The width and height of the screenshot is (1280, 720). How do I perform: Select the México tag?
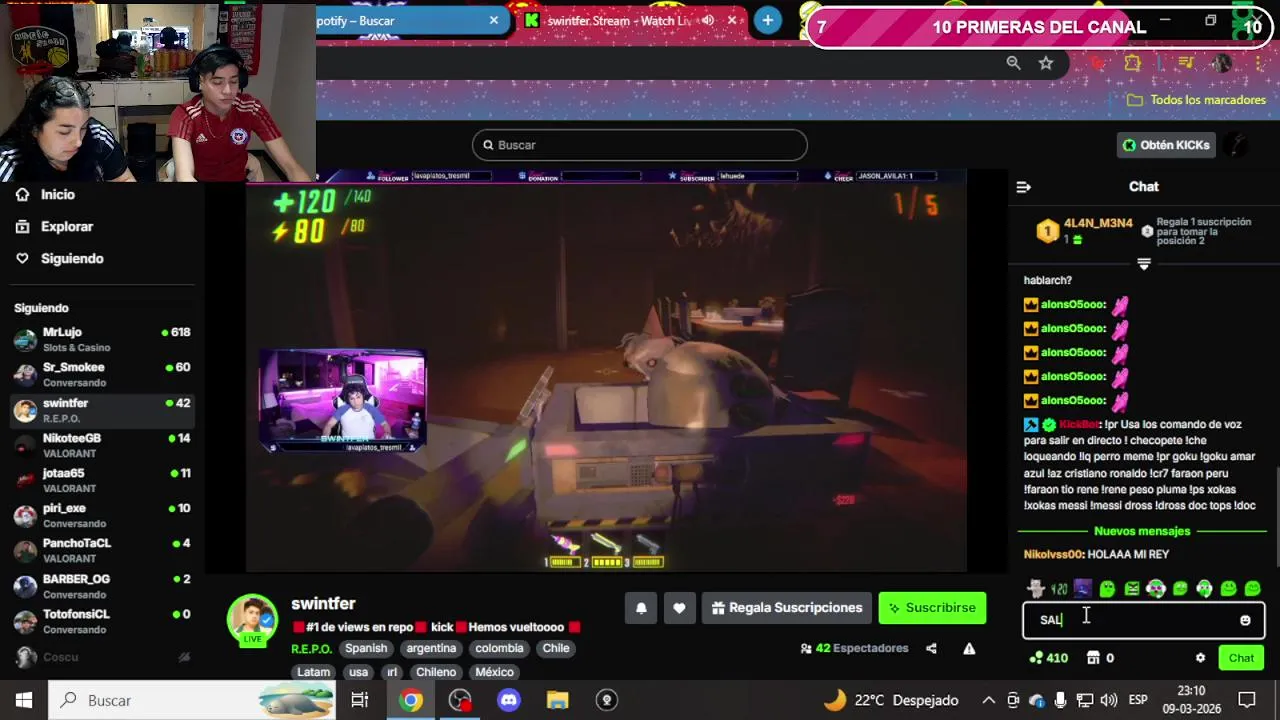[494, 672]
